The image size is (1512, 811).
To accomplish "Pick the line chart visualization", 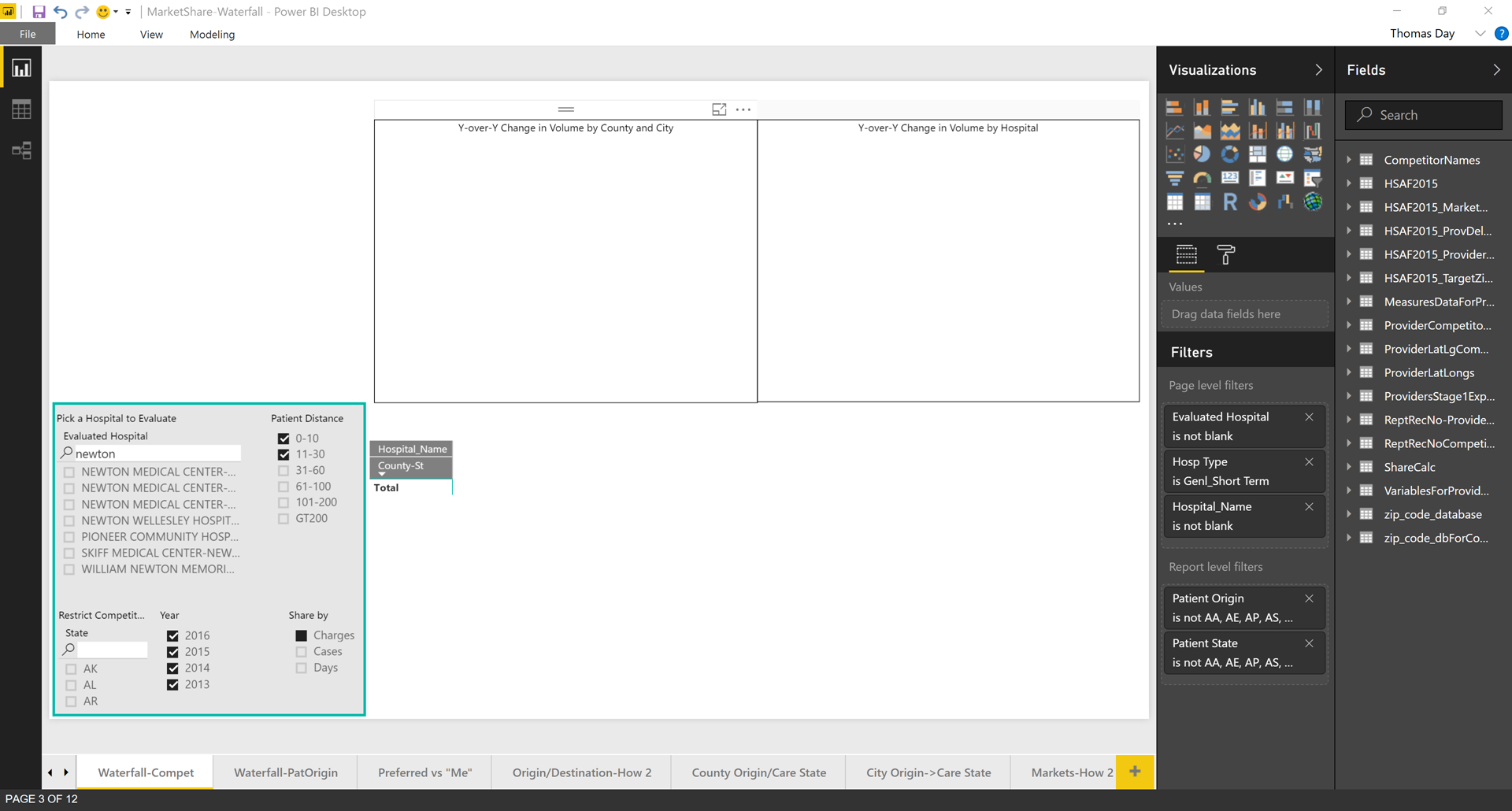I will [x=1174, y=131].
